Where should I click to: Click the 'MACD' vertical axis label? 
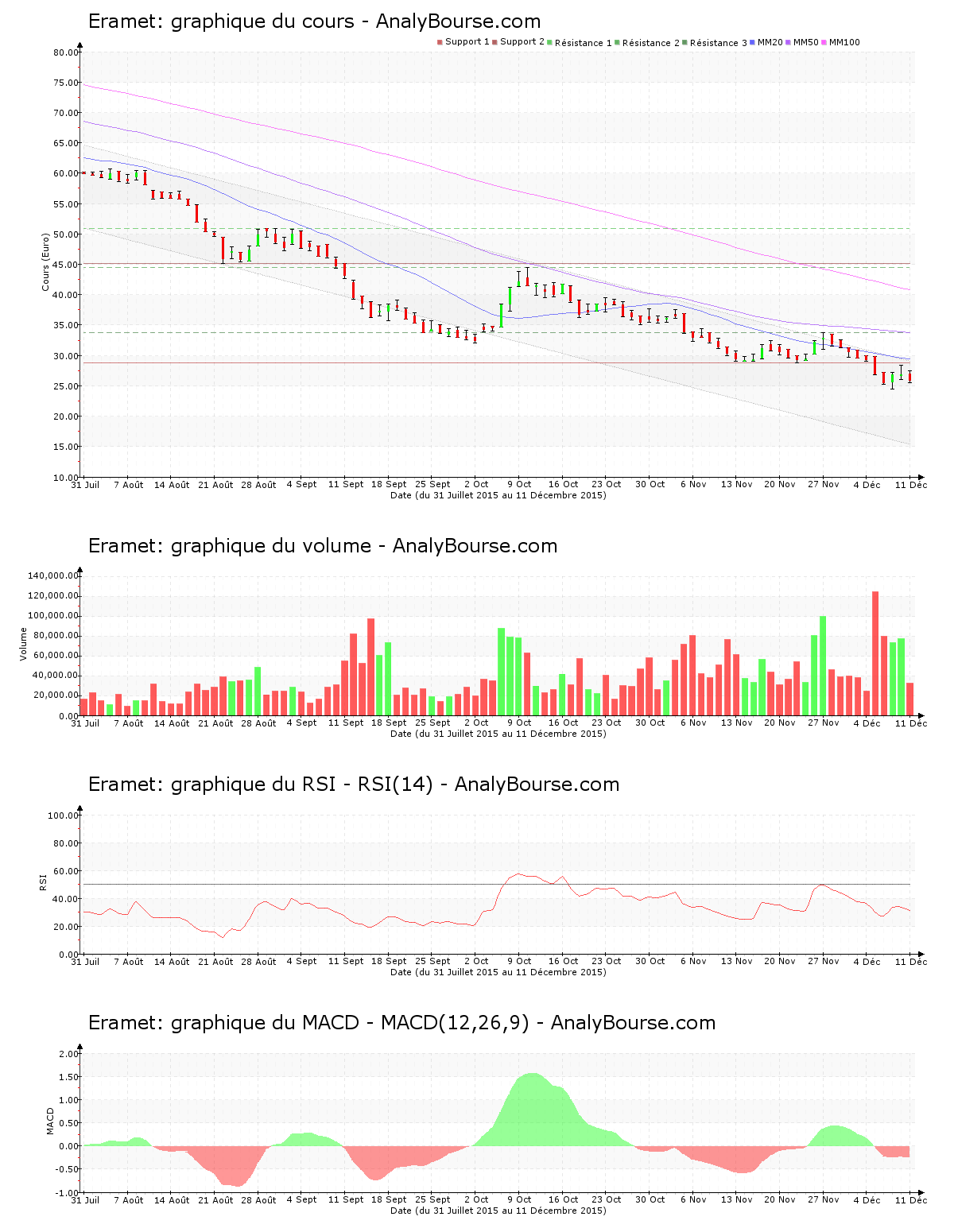click(x=51, y=1121)
